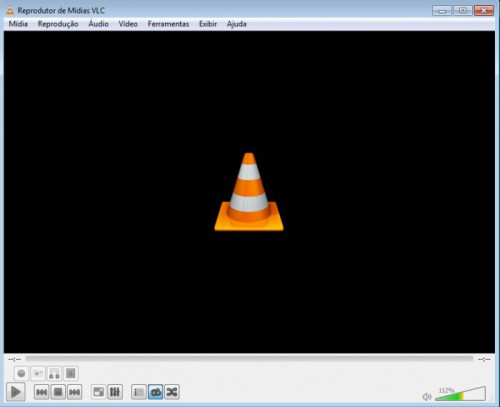
Task: Expand the Ferramentas menu
Action: pos(168,24)
